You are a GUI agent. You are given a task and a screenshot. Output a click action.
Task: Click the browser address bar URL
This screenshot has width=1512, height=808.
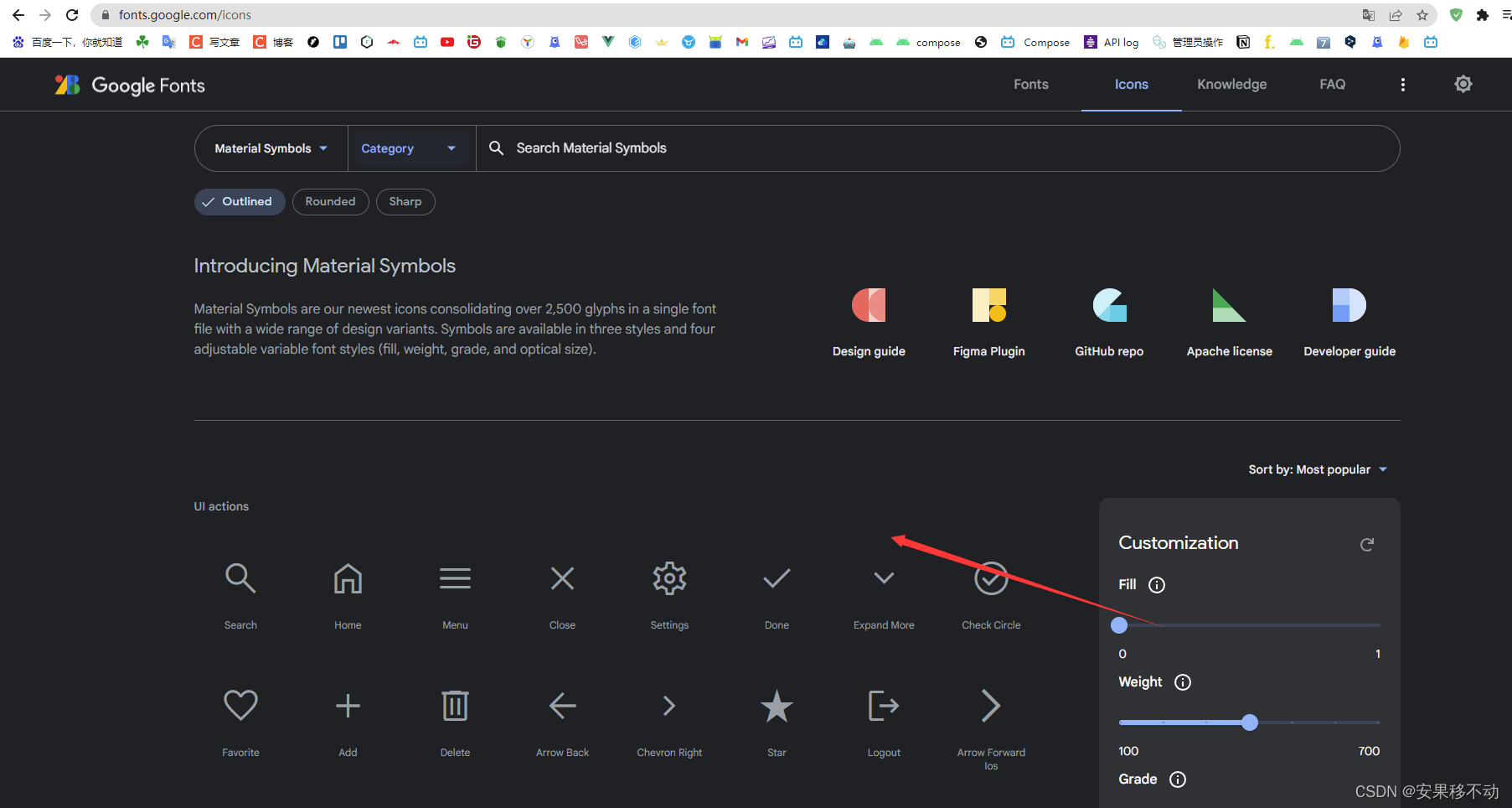[185, 15]
